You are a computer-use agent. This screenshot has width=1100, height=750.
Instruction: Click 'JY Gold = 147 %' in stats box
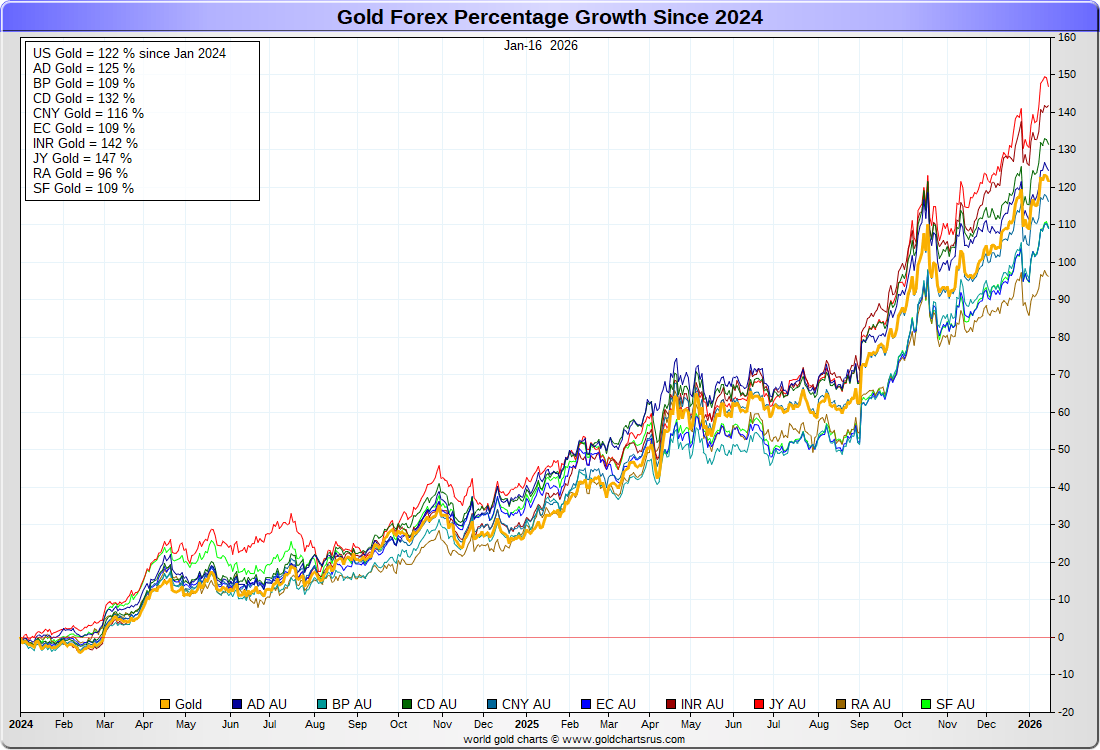[83, 158]
